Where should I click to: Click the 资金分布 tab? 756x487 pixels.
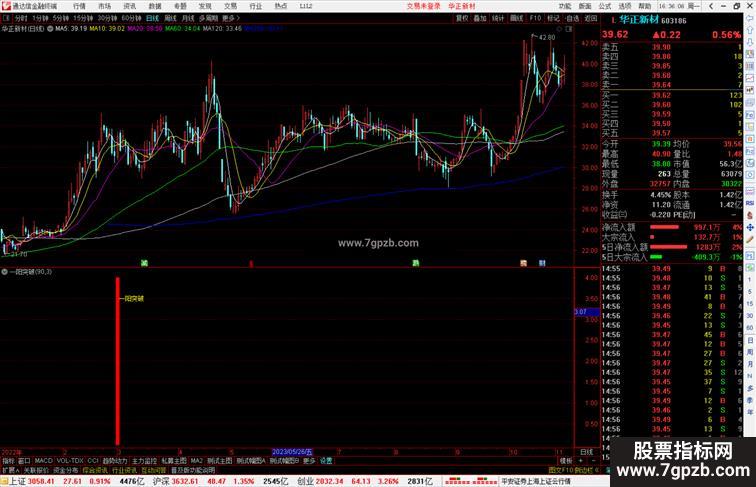[66, 470]
